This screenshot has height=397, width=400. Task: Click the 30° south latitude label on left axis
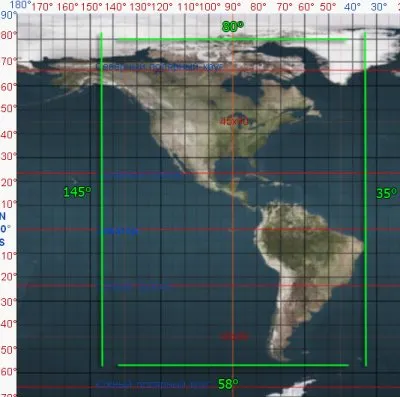(x=9, y=302)
